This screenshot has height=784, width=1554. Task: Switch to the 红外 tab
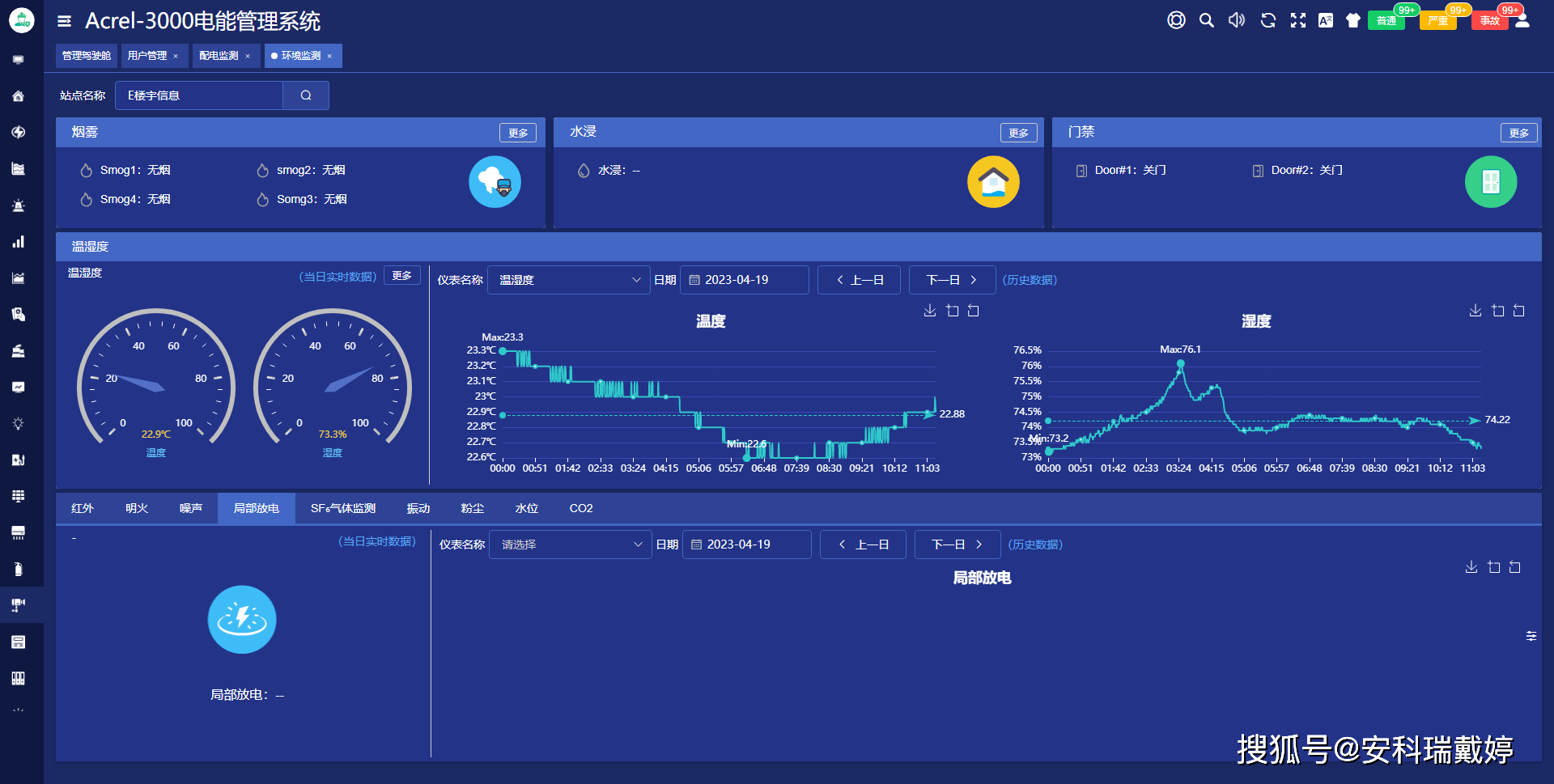click(83, 508)
